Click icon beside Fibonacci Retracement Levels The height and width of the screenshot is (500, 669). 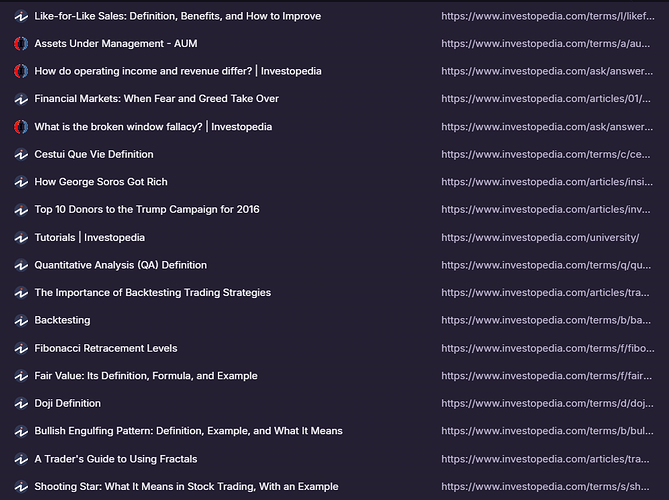(21, 348)
